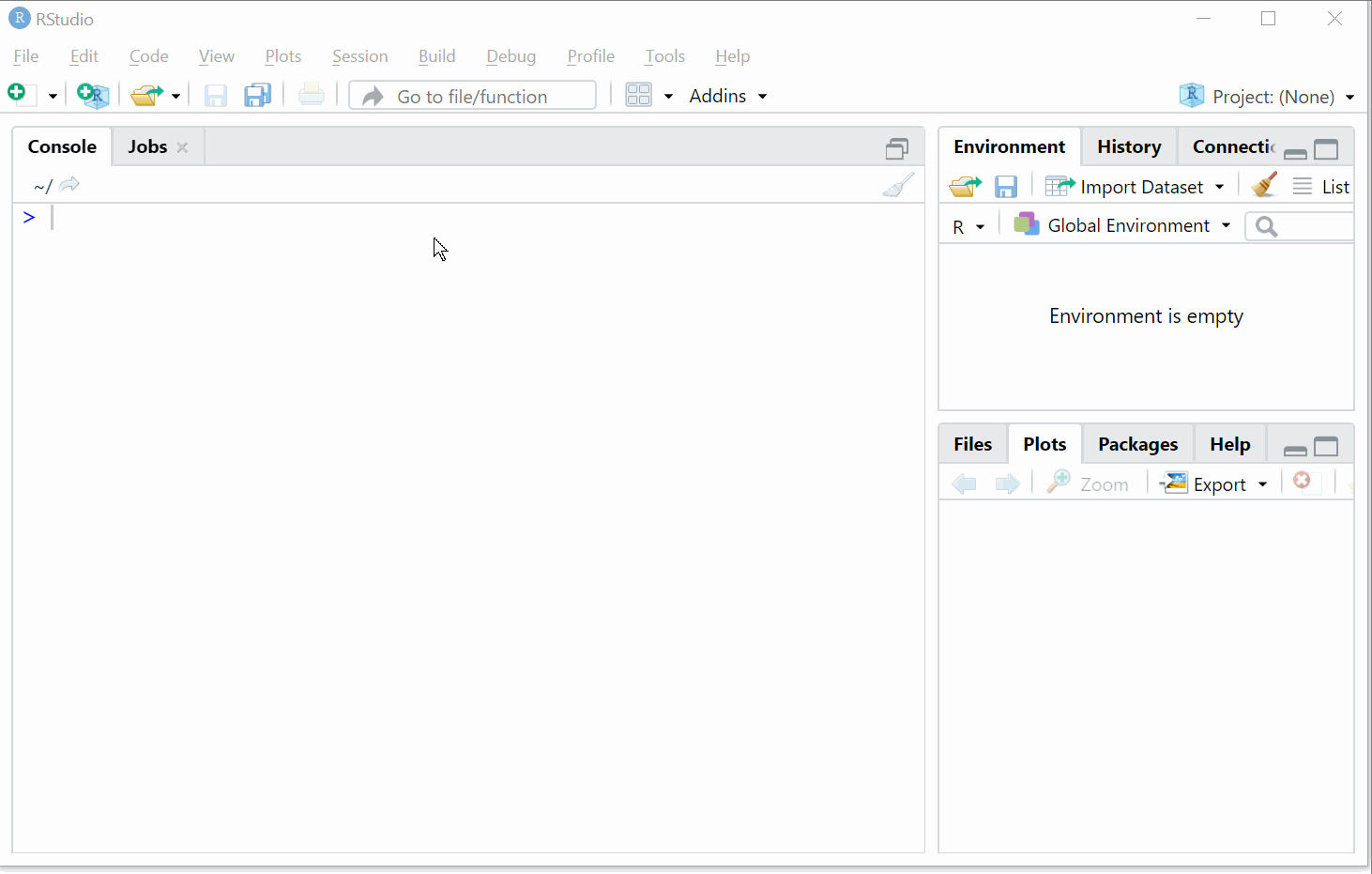Switch to the Packages tab
1372x874 pixels.
[x=1137, y=444]
